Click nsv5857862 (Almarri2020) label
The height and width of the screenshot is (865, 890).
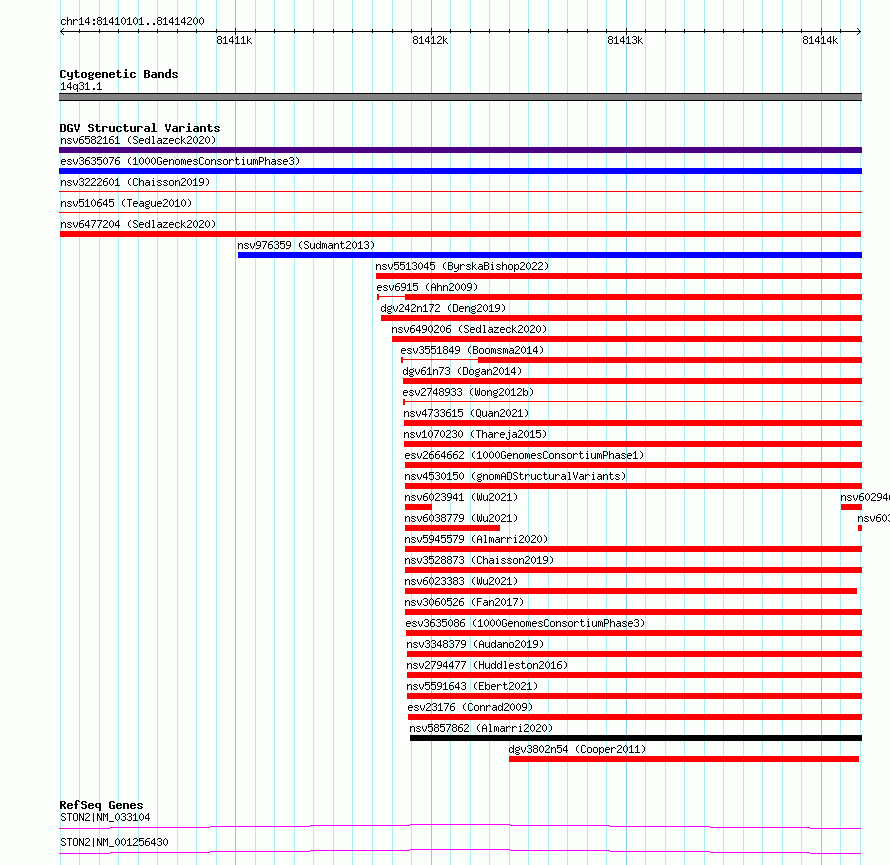(x=481, y=728)
